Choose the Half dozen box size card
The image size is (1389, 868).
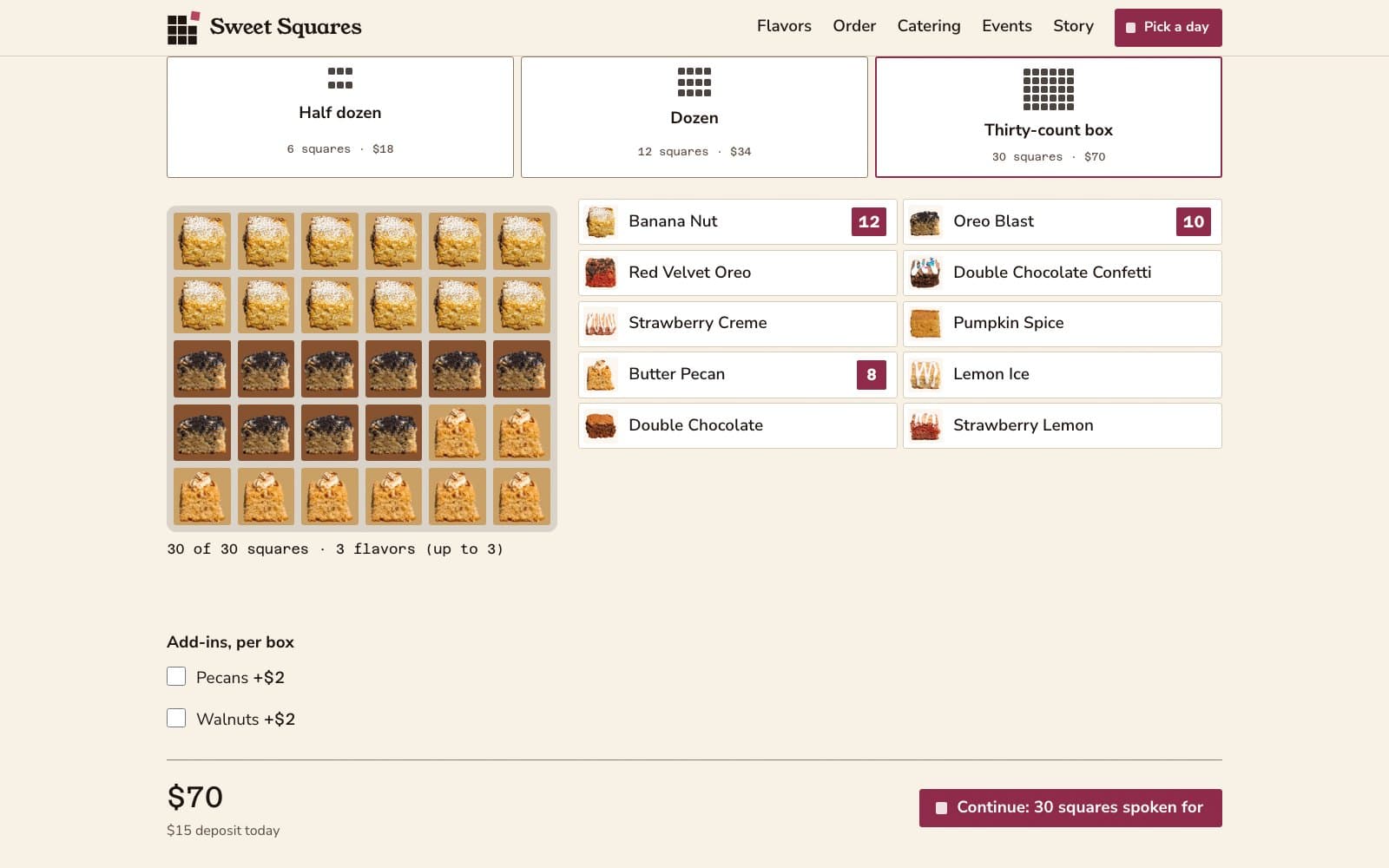340,117
